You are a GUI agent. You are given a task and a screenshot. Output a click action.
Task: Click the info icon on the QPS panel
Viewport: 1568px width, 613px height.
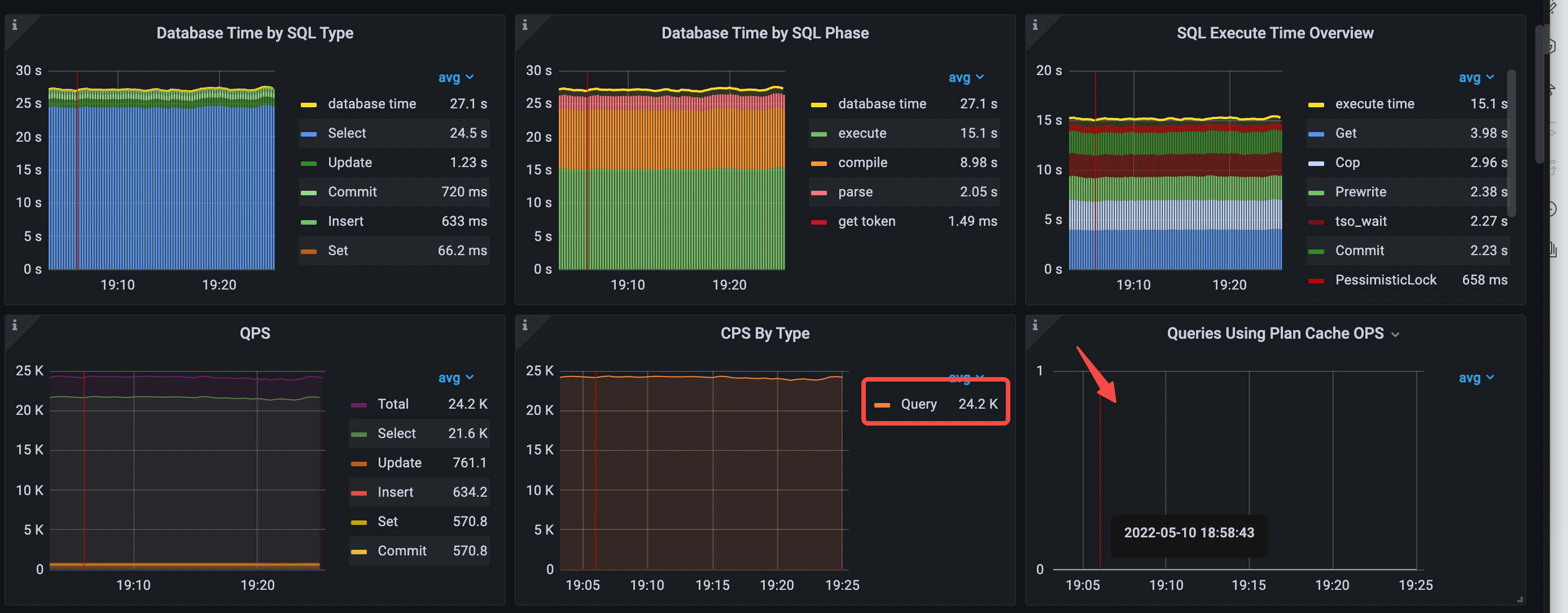coord(15,325)
